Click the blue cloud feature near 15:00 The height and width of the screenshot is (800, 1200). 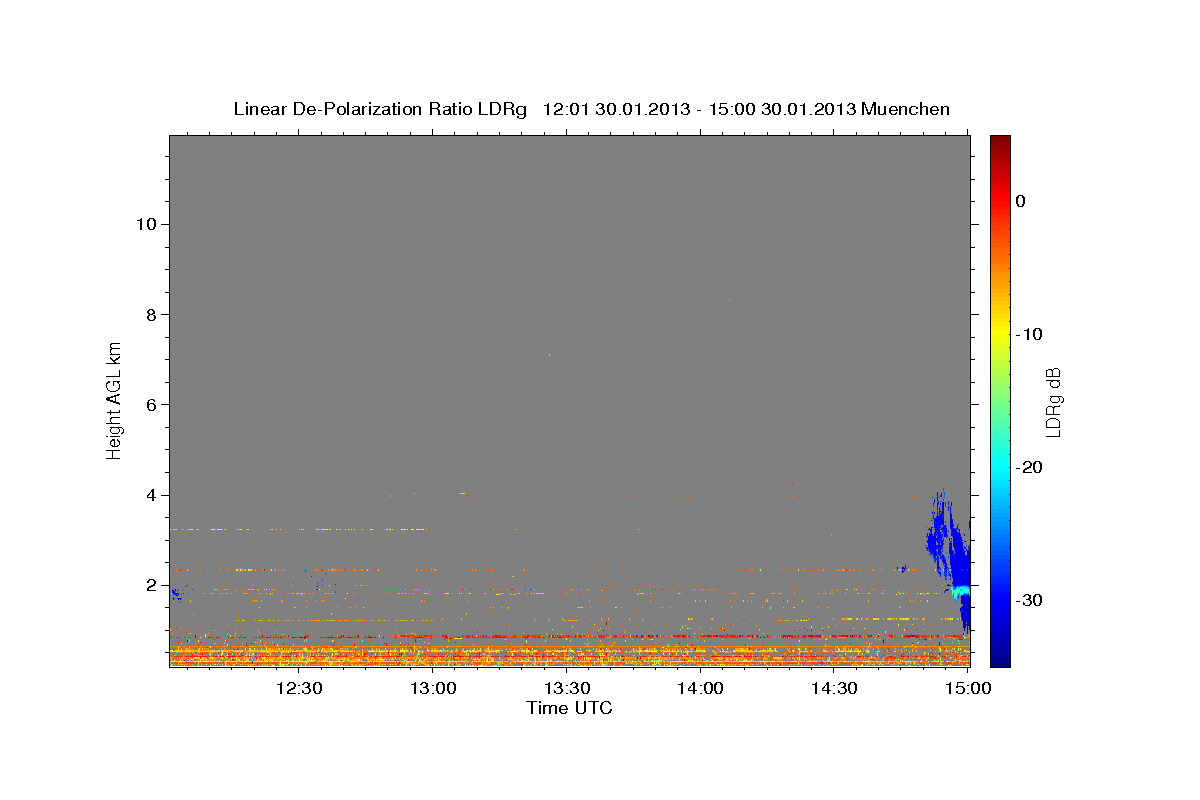coord(950,560)
